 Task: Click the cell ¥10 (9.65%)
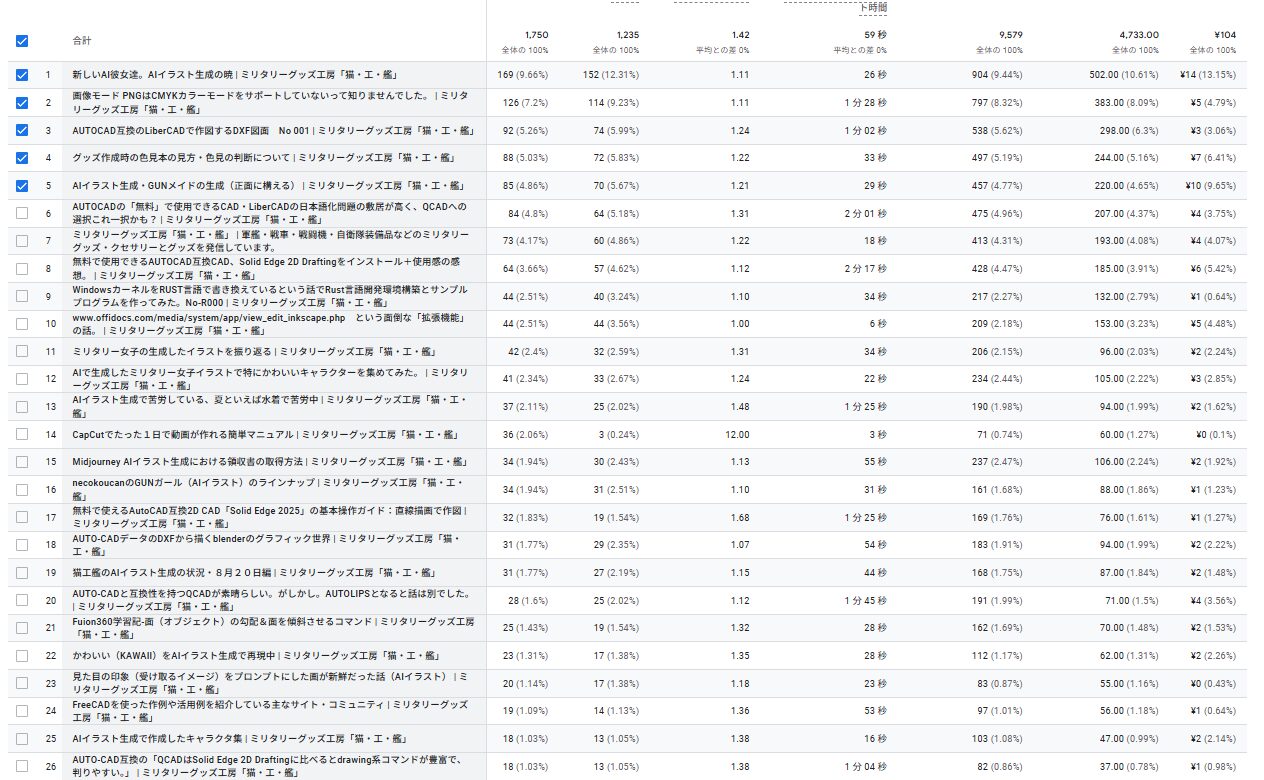(1209, 185)
